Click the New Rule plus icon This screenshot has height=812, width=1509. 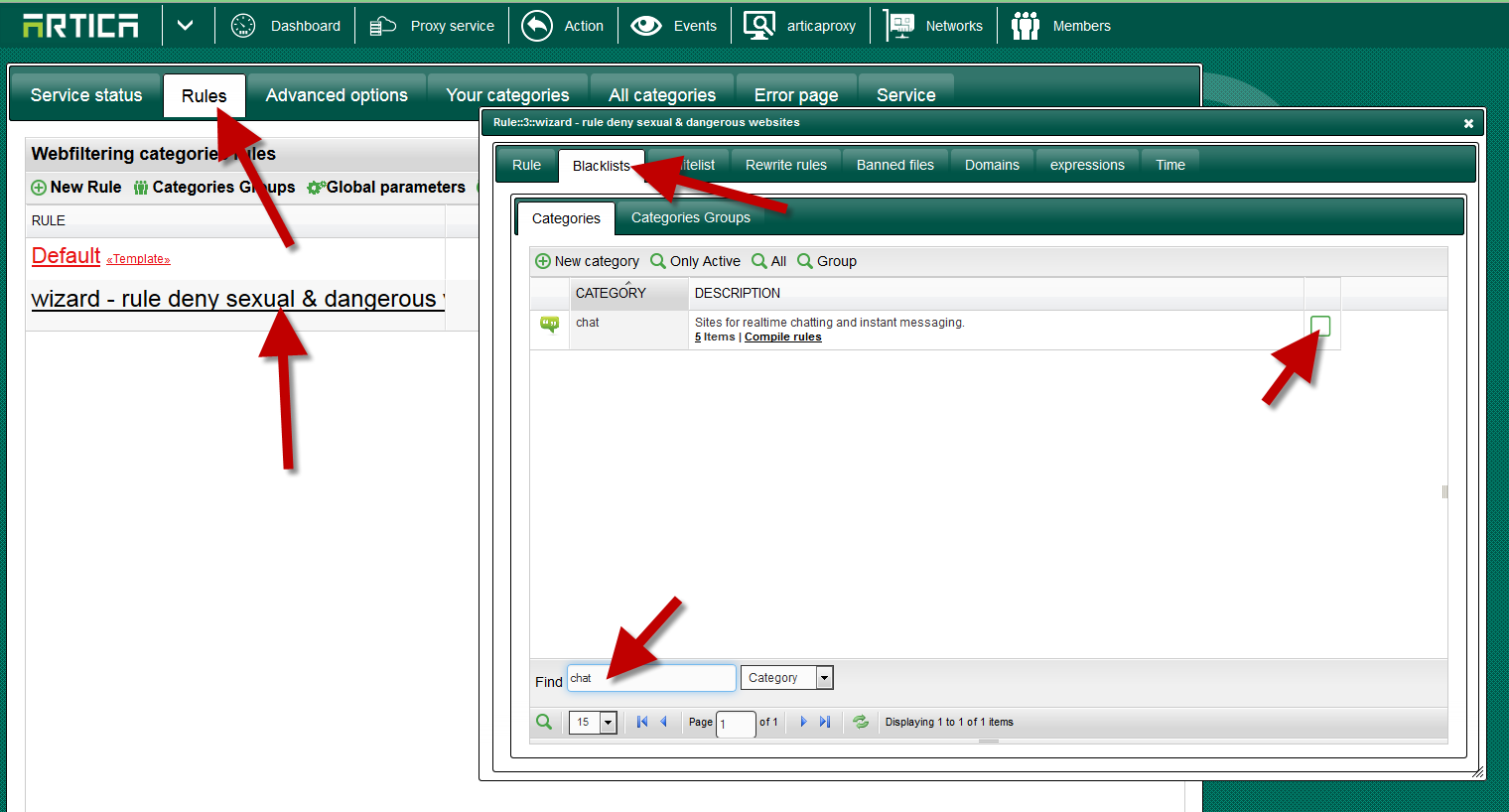39,188
